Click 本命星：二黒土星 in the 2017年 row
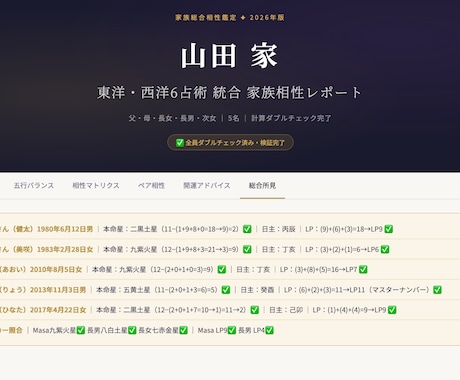Viewport: 460px width, 380px height. [123, 310]
